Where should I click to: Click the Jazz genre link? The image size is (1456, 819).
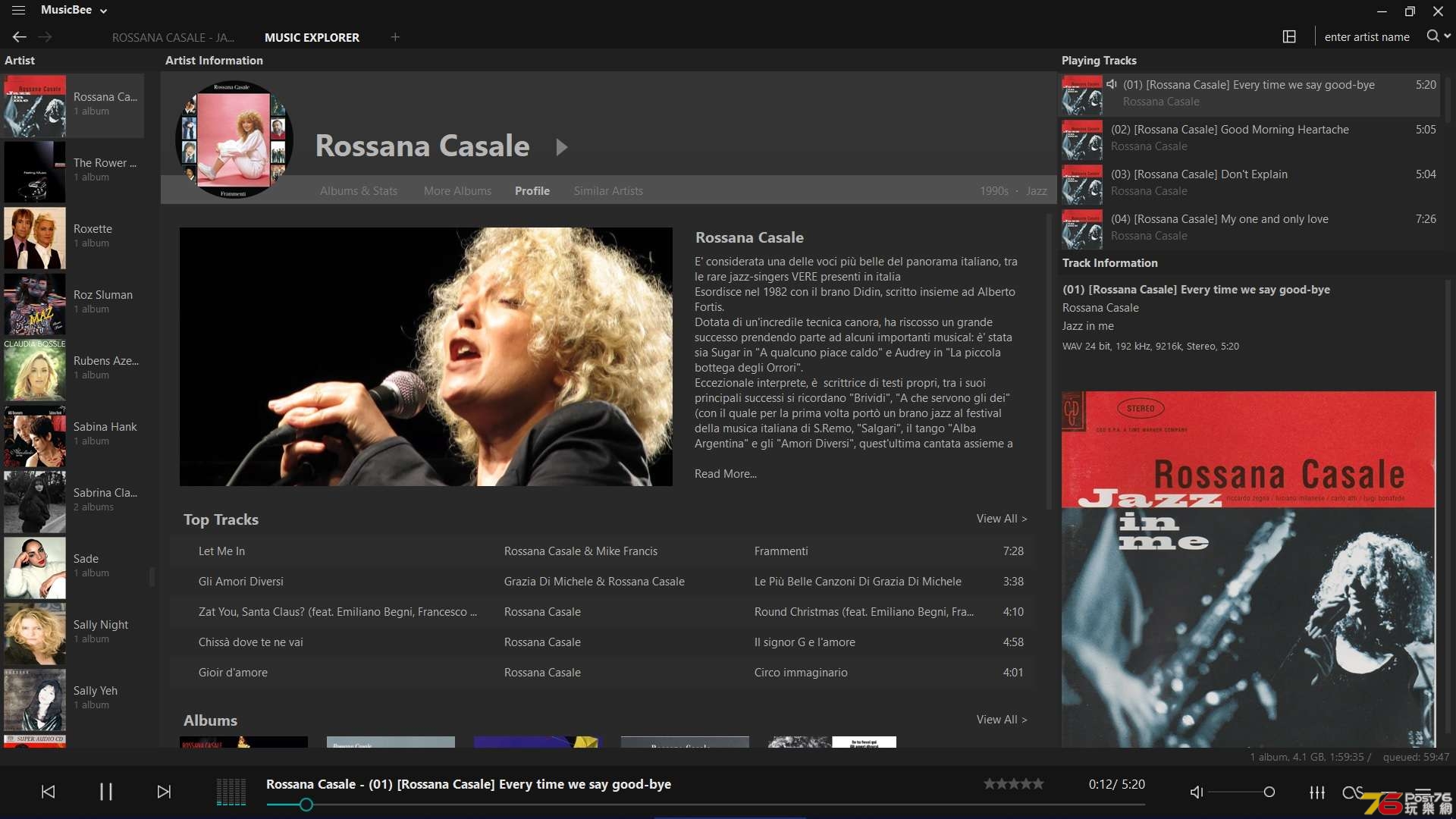[1037, 191]
